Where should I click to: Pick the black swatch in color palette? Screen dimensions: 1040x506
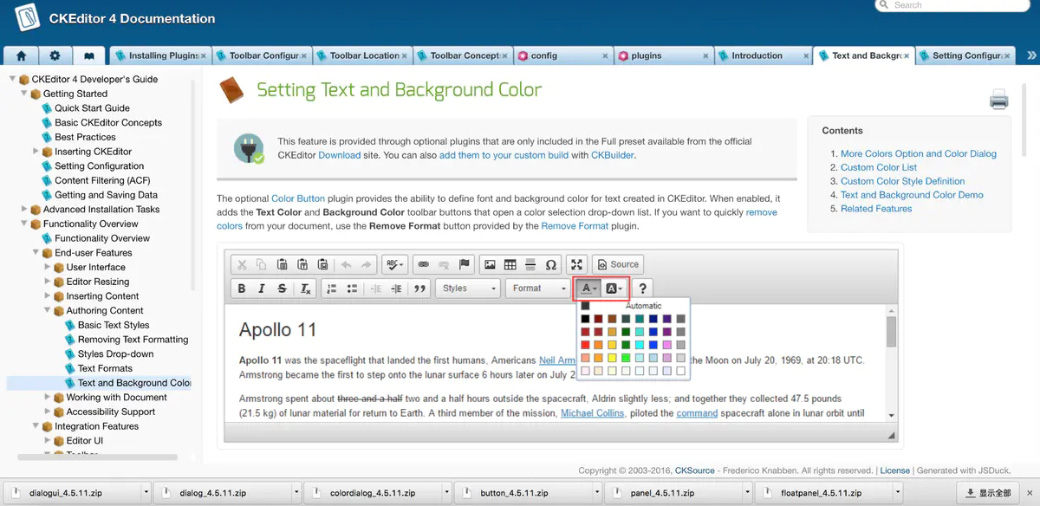click(x=586, y=319)
